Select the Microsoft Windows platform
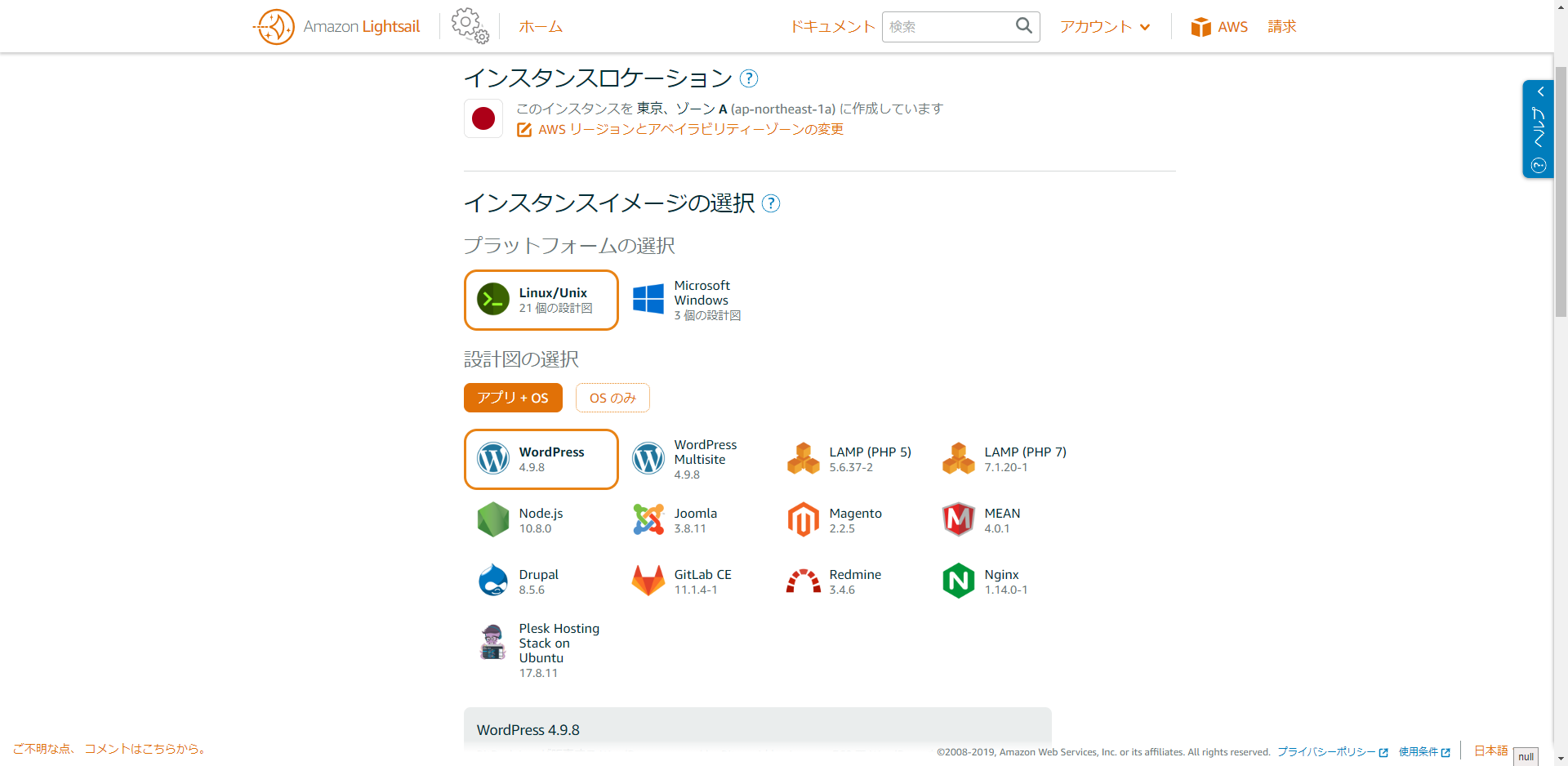 (697, 300)
